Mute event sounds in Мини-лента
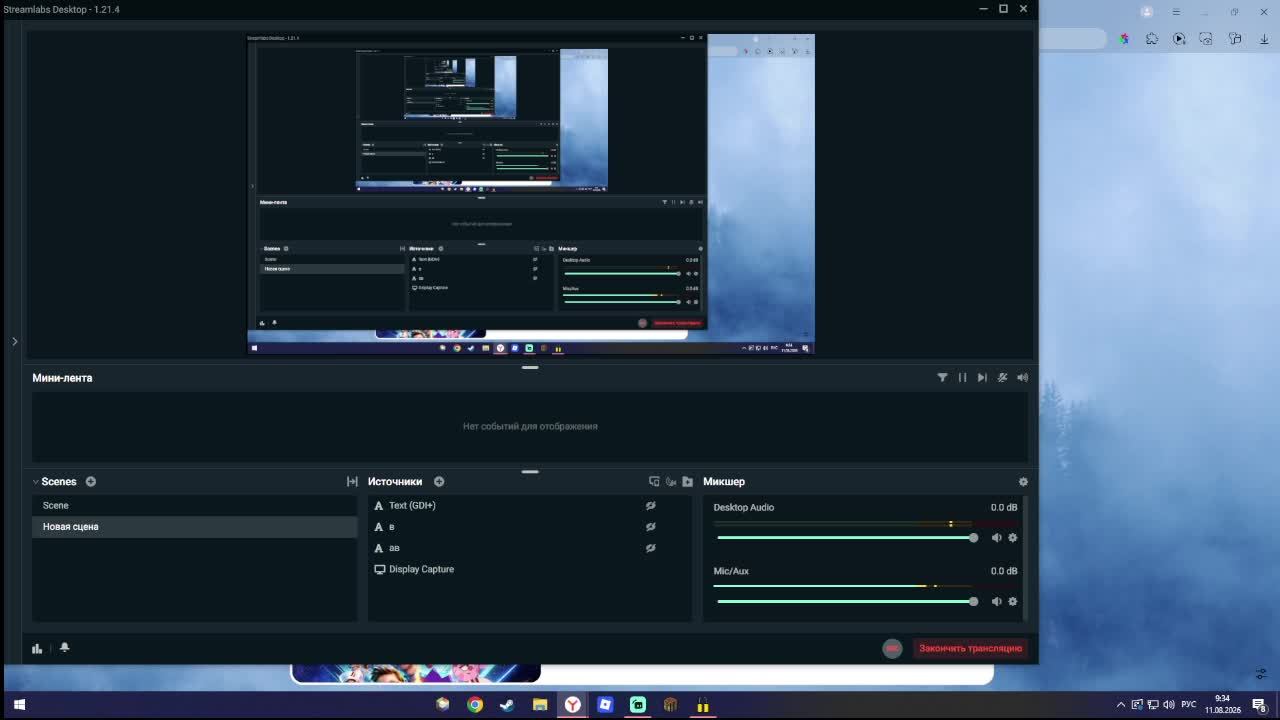This screenshot has width=1280, height=720. (1022, 378)
